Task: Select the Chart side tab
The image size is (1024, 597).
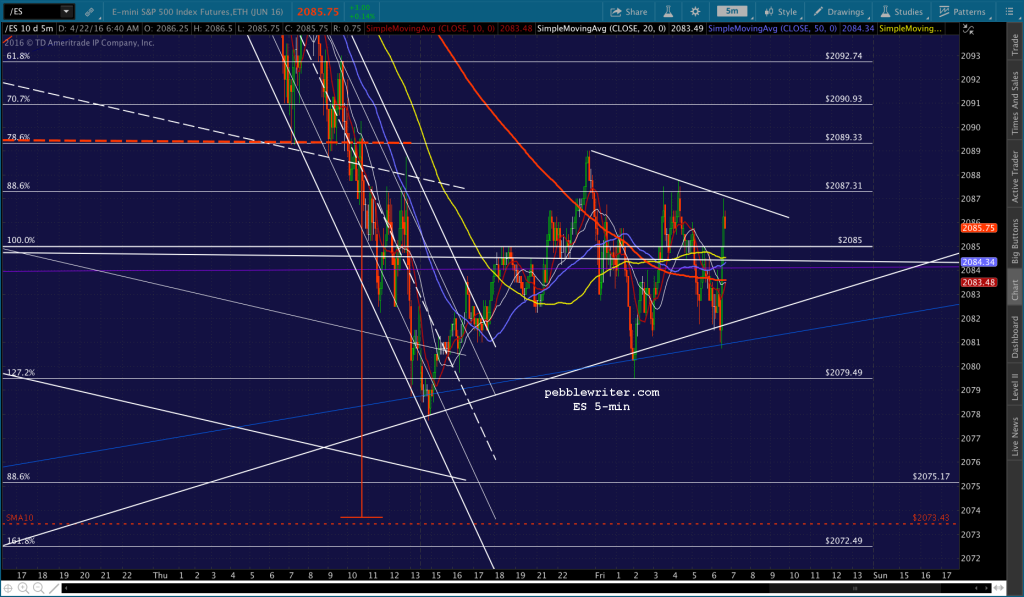Action: (1015, 289)
